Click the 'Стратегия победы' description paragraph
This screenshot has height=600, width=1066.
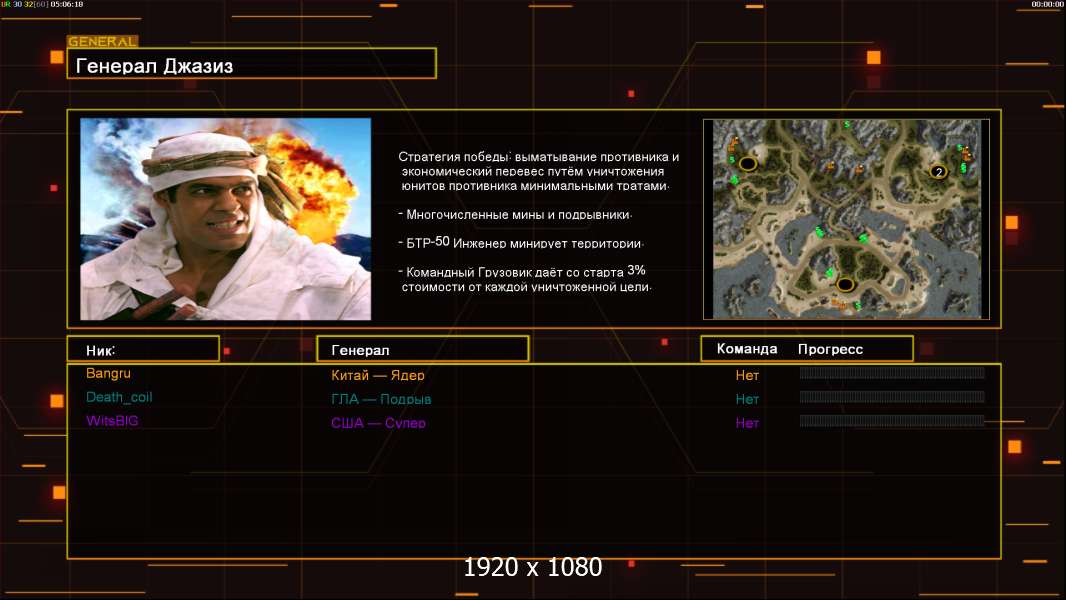(x=538, y=171)
